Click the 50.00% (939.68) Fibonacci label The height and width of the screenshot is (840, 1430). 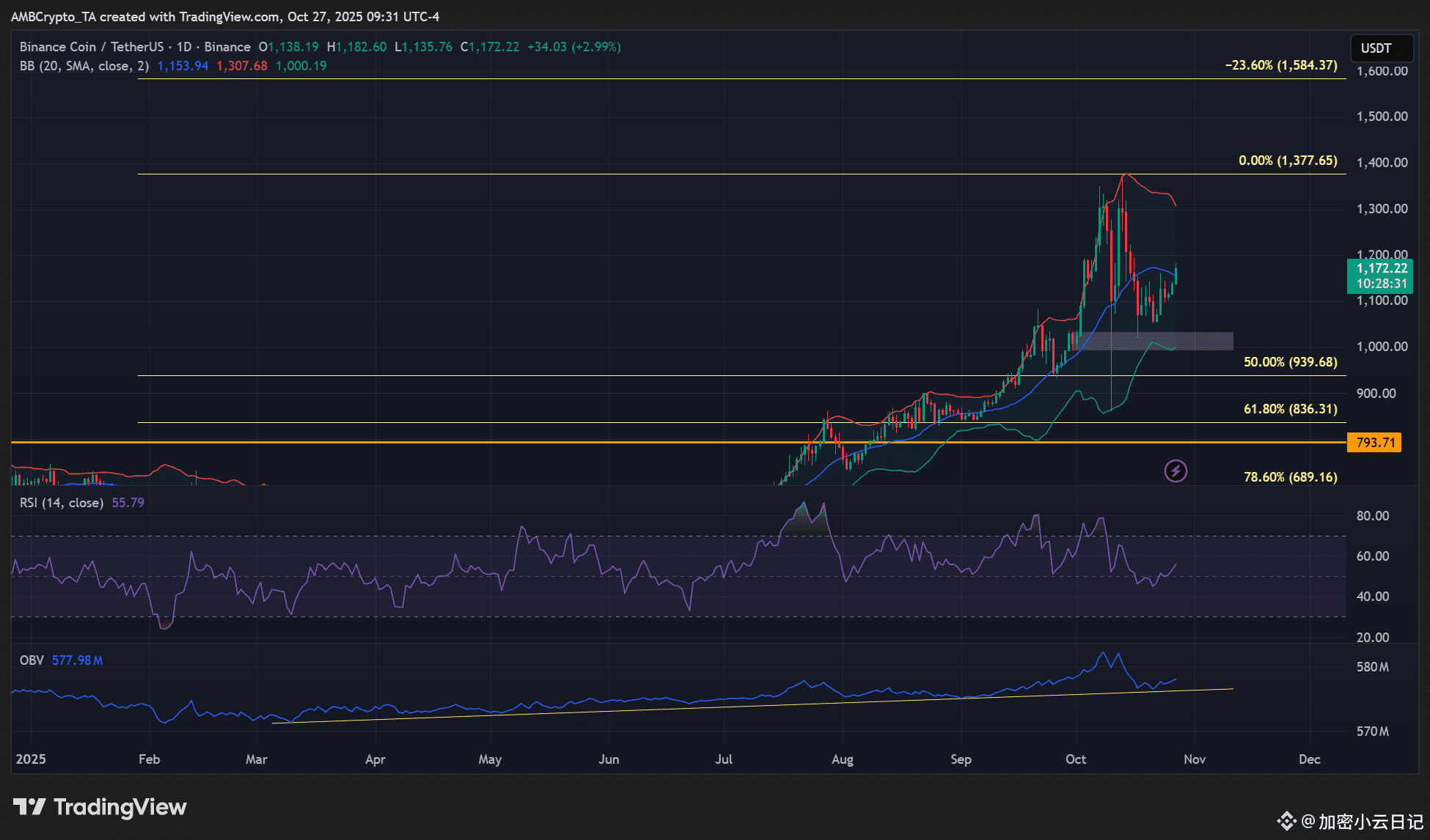[1290, 362]
